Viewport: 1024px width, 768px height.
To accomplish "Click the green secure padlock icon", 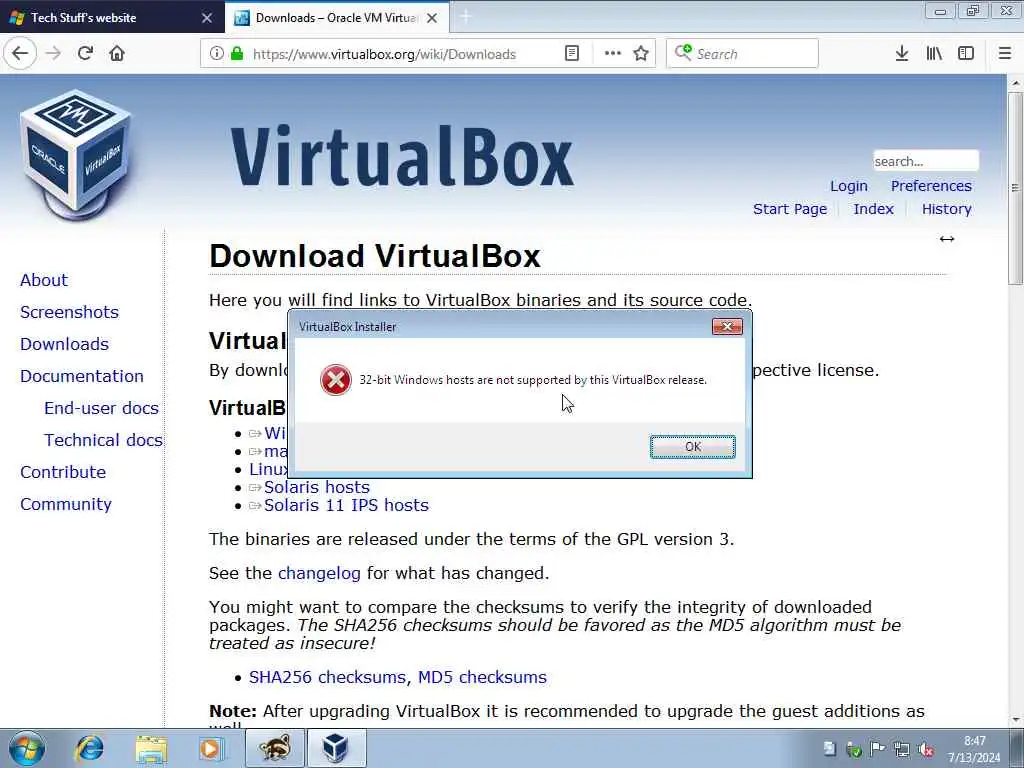I will pos(236,54).
